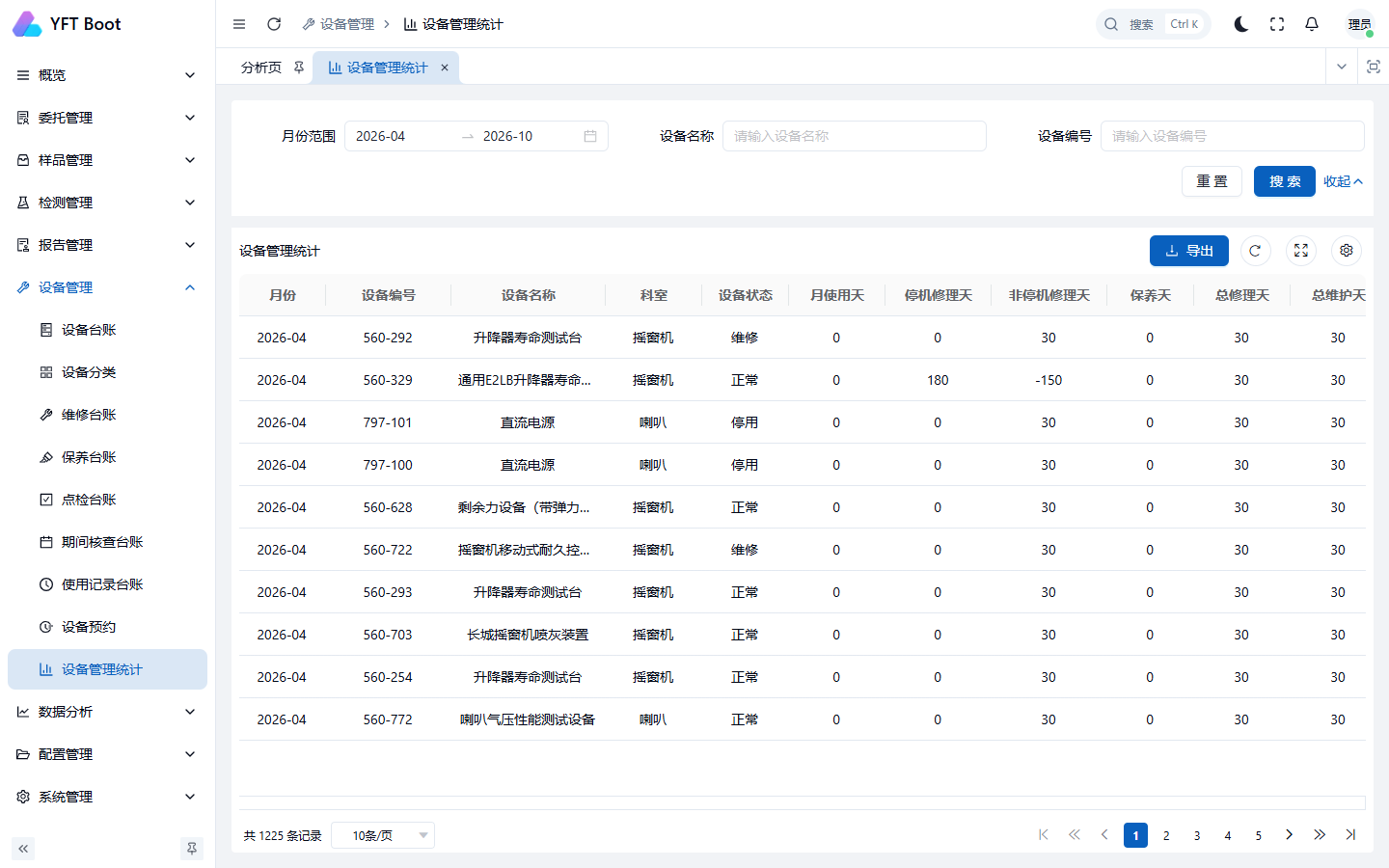Open the 10条/页 page size dropdown
The height and width of the screenshot is (868, 1389).
(383, 835)
